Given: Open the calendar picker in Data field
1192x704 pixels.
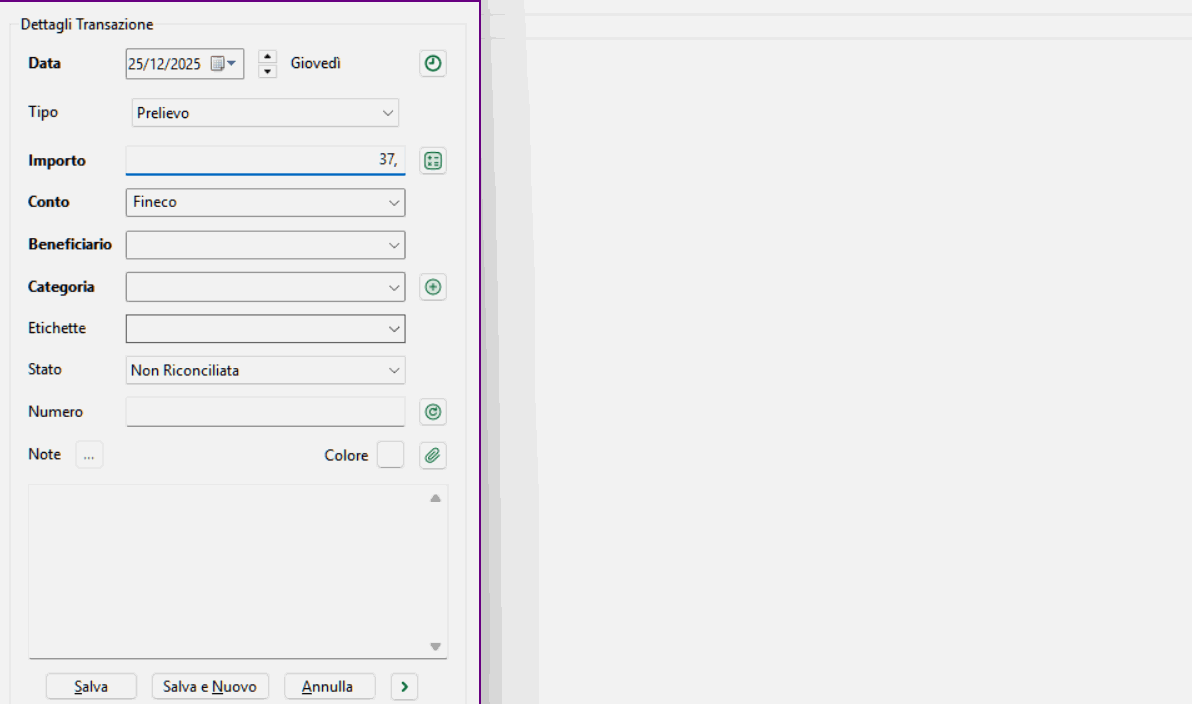Looking at the screenshot, I should coord(222,64).
